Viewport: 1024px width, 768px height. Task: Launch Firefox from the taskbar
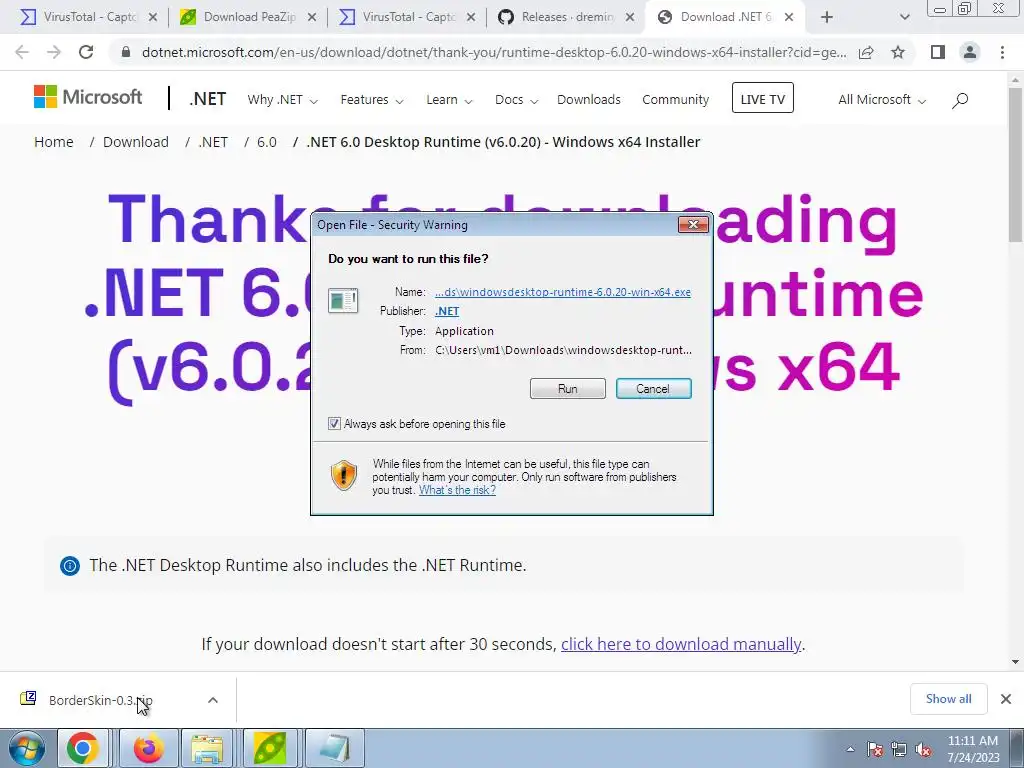tap(148, 748)
